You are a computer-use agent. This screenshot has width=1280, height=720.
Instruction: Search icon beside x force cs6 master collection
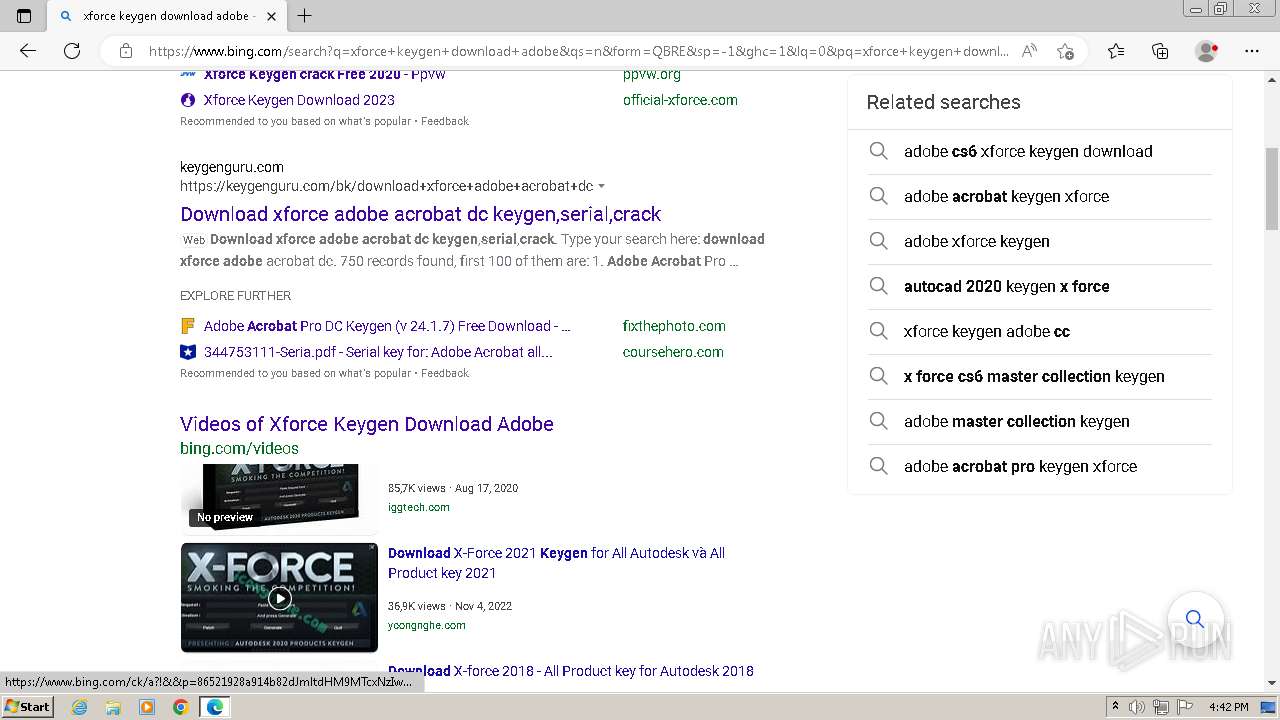pyautogui.click(x=878, y=376)
